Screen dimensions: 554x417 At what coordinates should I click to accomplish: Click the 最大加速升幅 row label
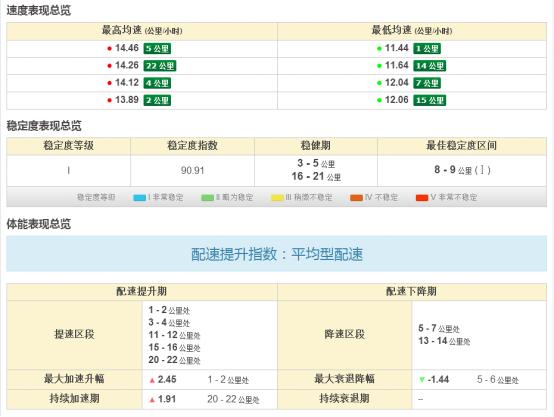pyautogui.click(x=74, y=379)
